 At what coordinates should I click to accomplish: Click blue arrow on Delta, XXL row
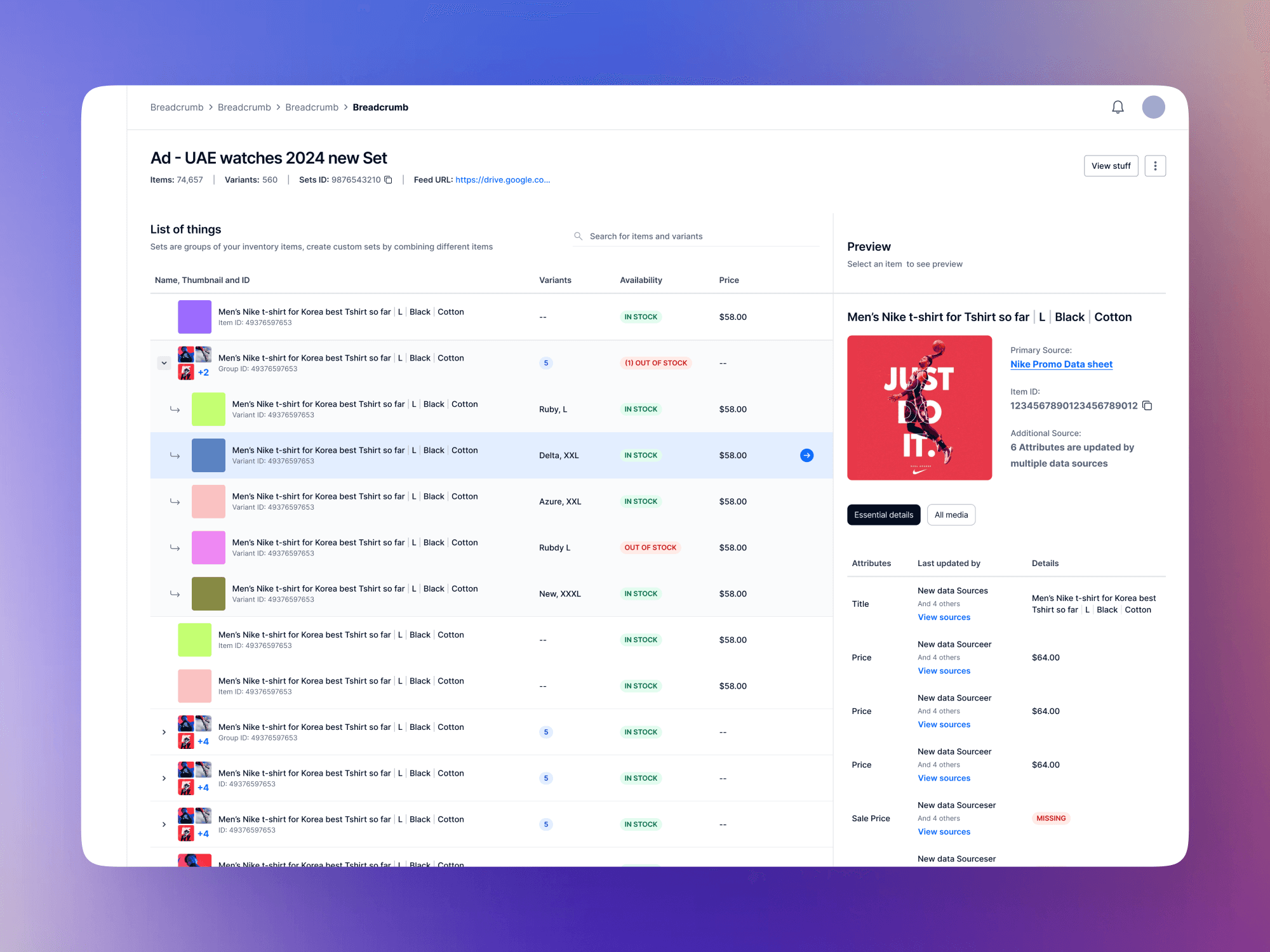806,455
